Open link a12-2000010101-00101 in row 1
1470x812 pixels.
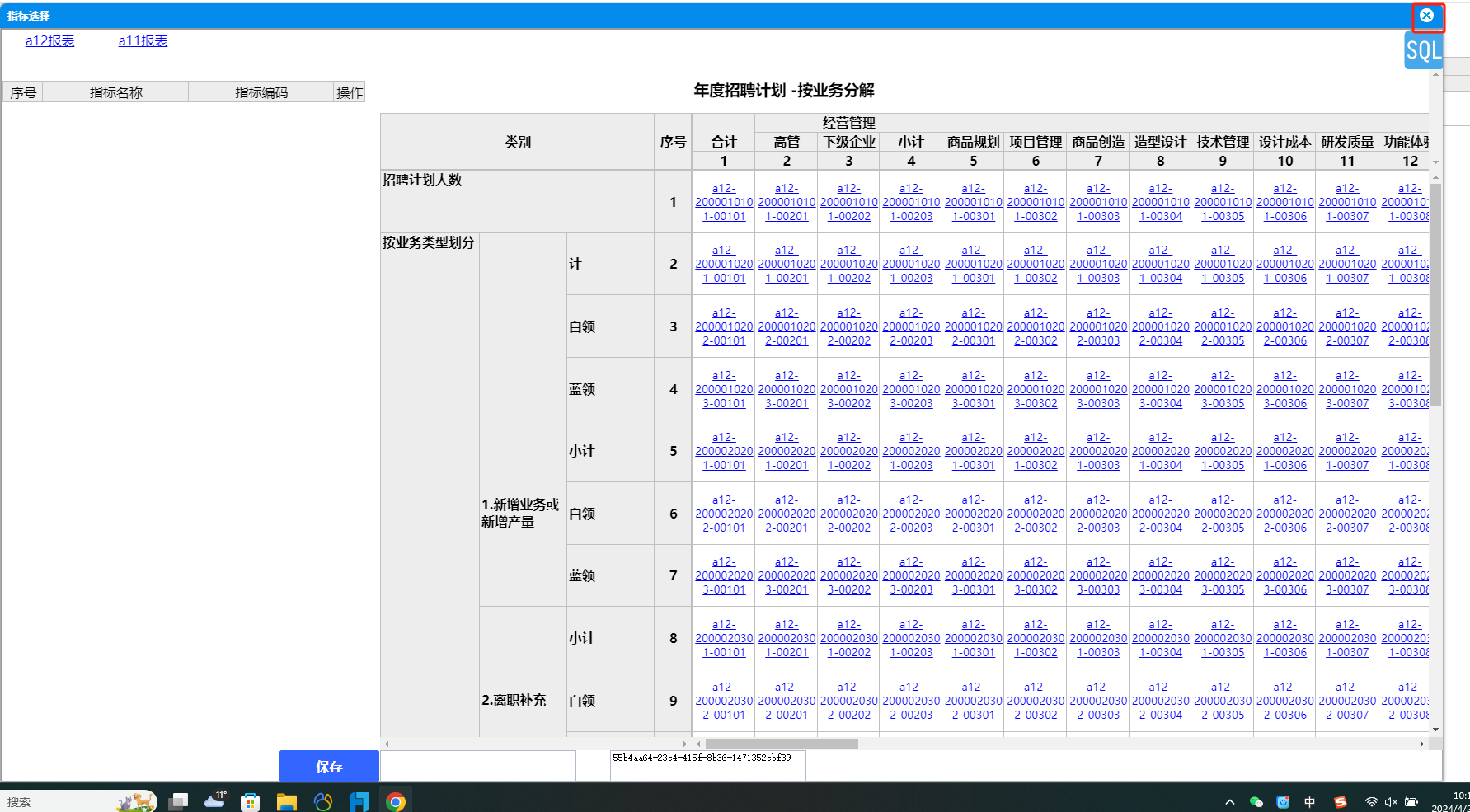[724, 202]
